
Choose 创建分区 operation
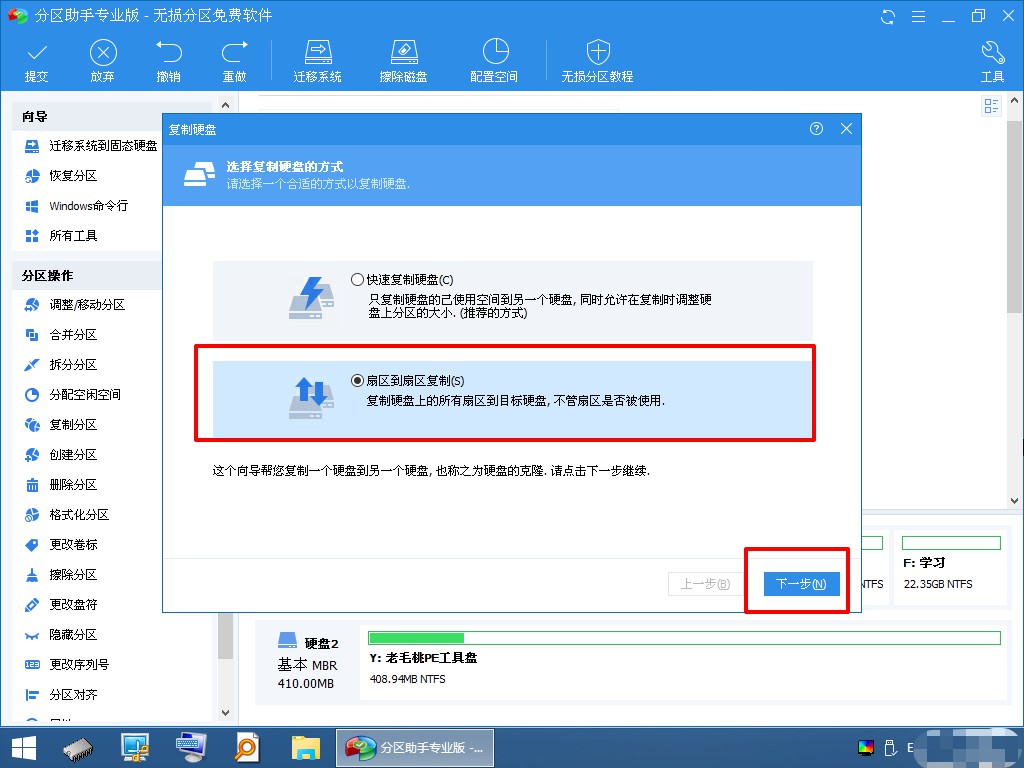pyautogui.click(x=61, y=455)
